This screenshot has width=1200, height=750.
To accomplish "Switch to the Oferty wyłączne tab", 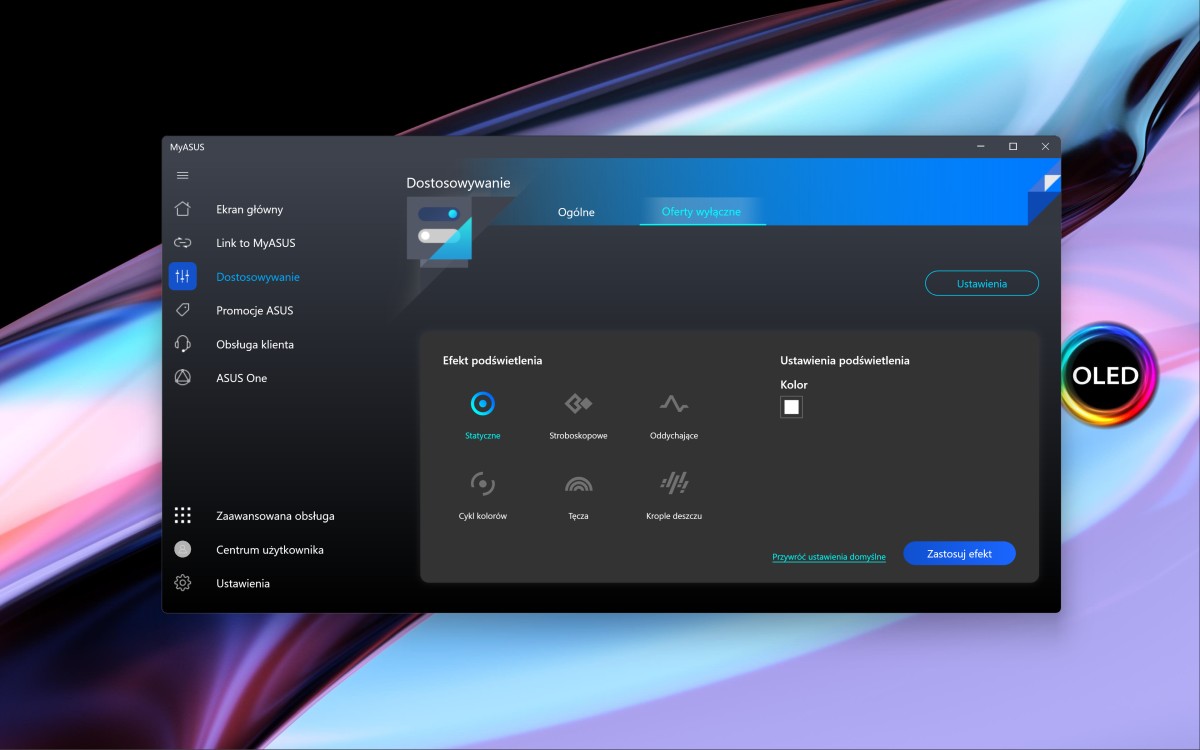I will (702, 212).
